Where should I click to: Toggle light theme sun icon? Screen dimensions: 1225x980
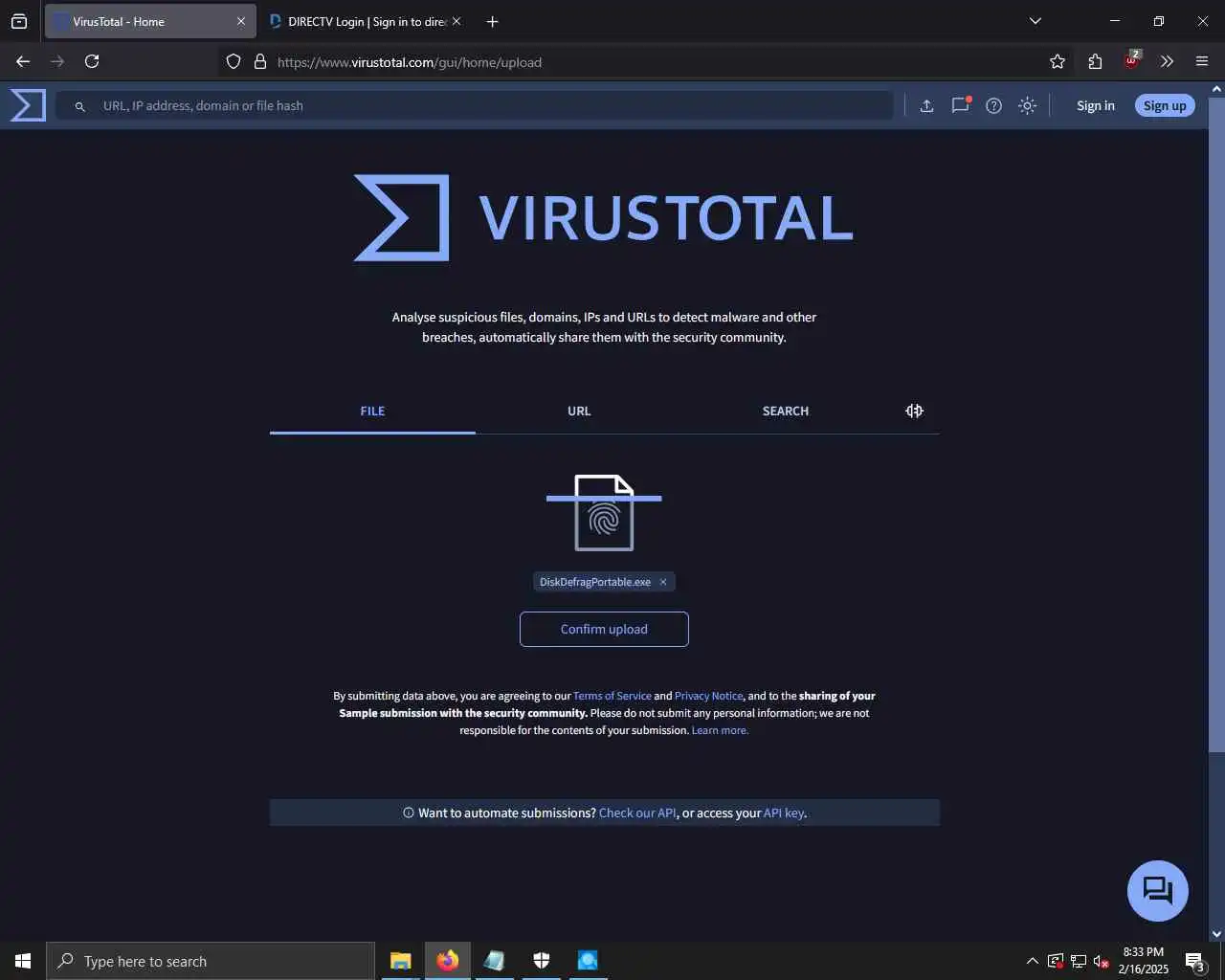click(1028, 105)
